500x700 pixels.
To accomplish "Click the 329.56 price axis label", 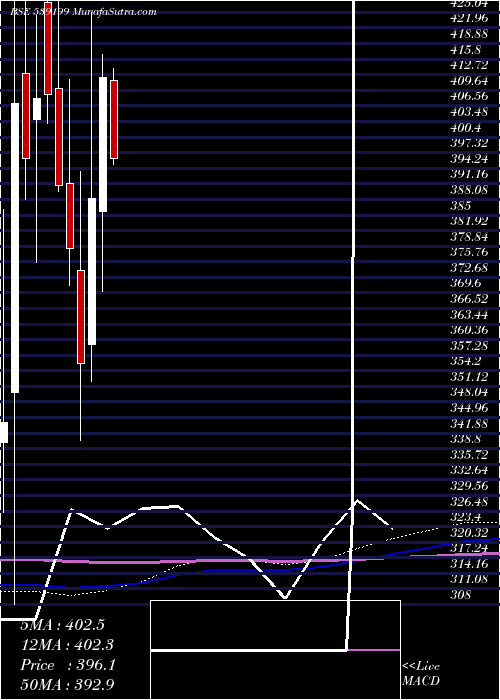I will [x=468, y=485].
